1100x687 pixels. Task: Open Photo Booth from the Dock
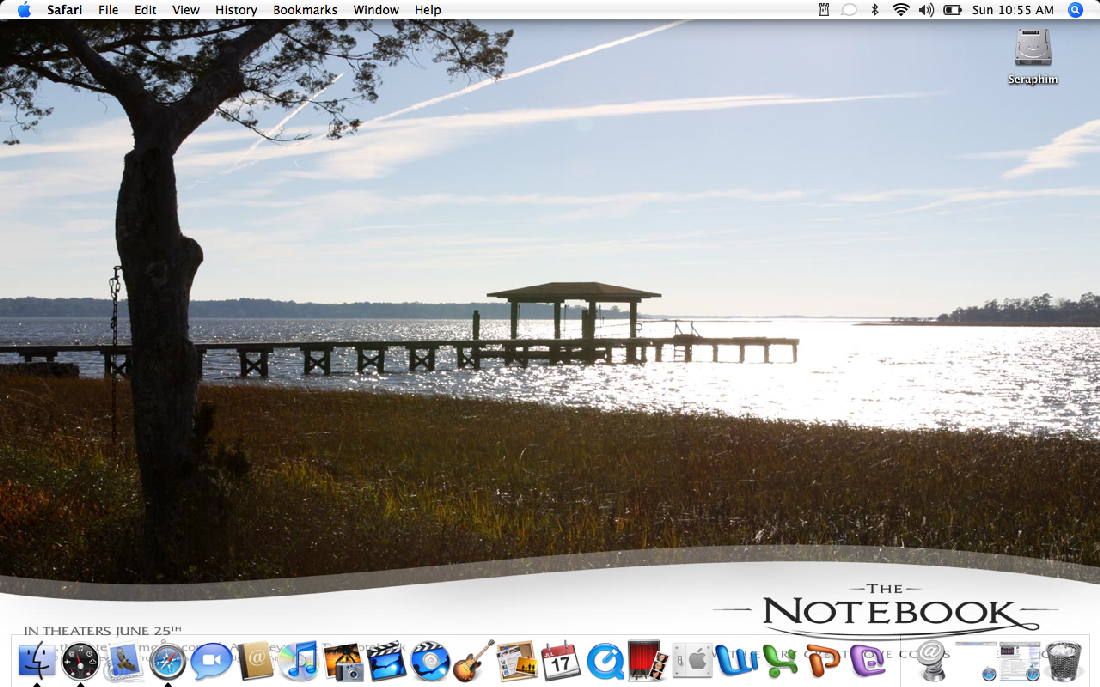[x=648, y=661]
